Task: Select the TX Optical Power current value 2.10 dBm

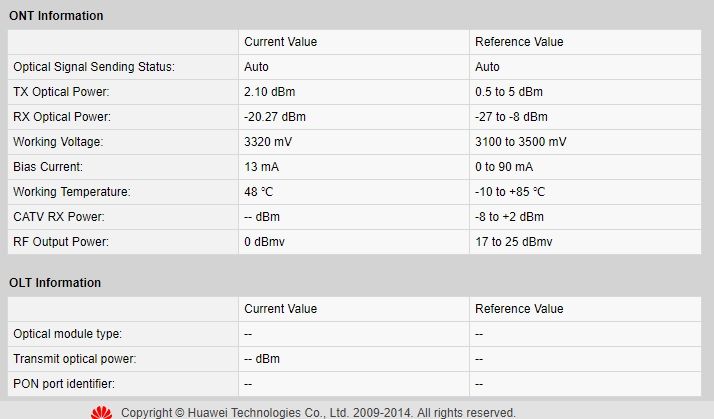Action: (x=268, y=92)
